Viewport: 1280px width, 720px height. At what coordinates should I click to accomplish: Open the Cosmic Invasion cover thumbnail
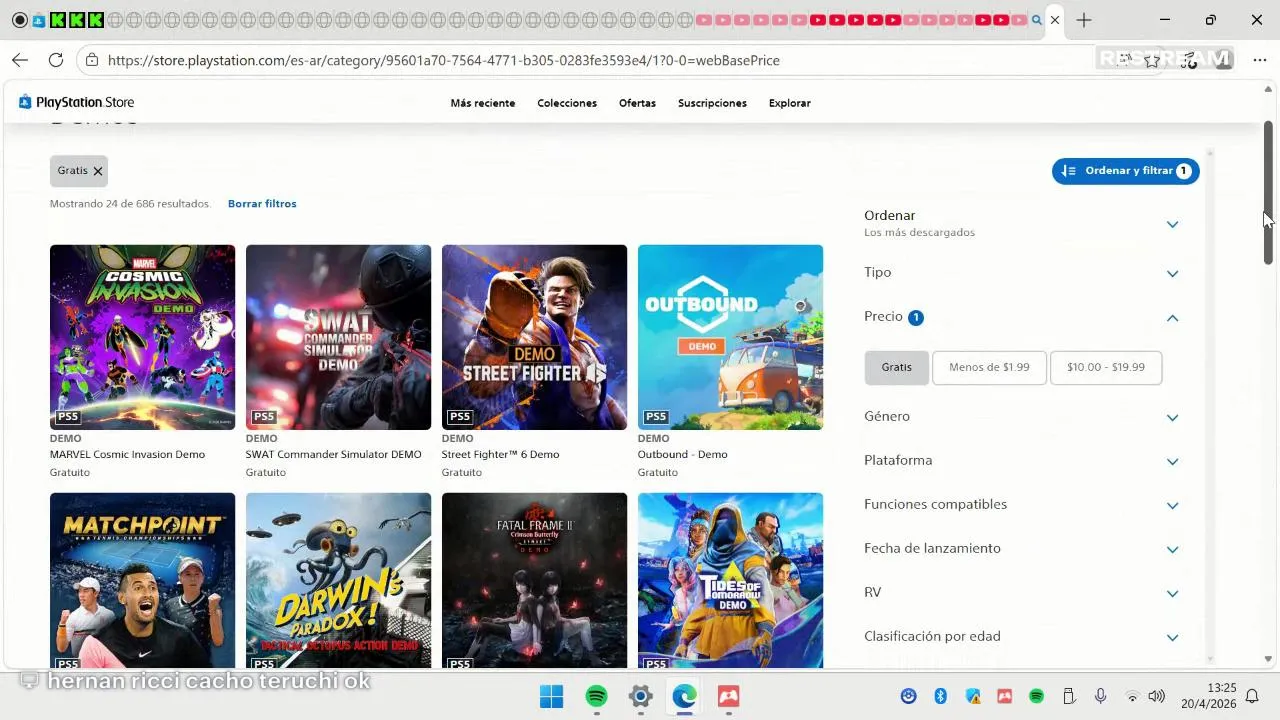coord(142,337)
